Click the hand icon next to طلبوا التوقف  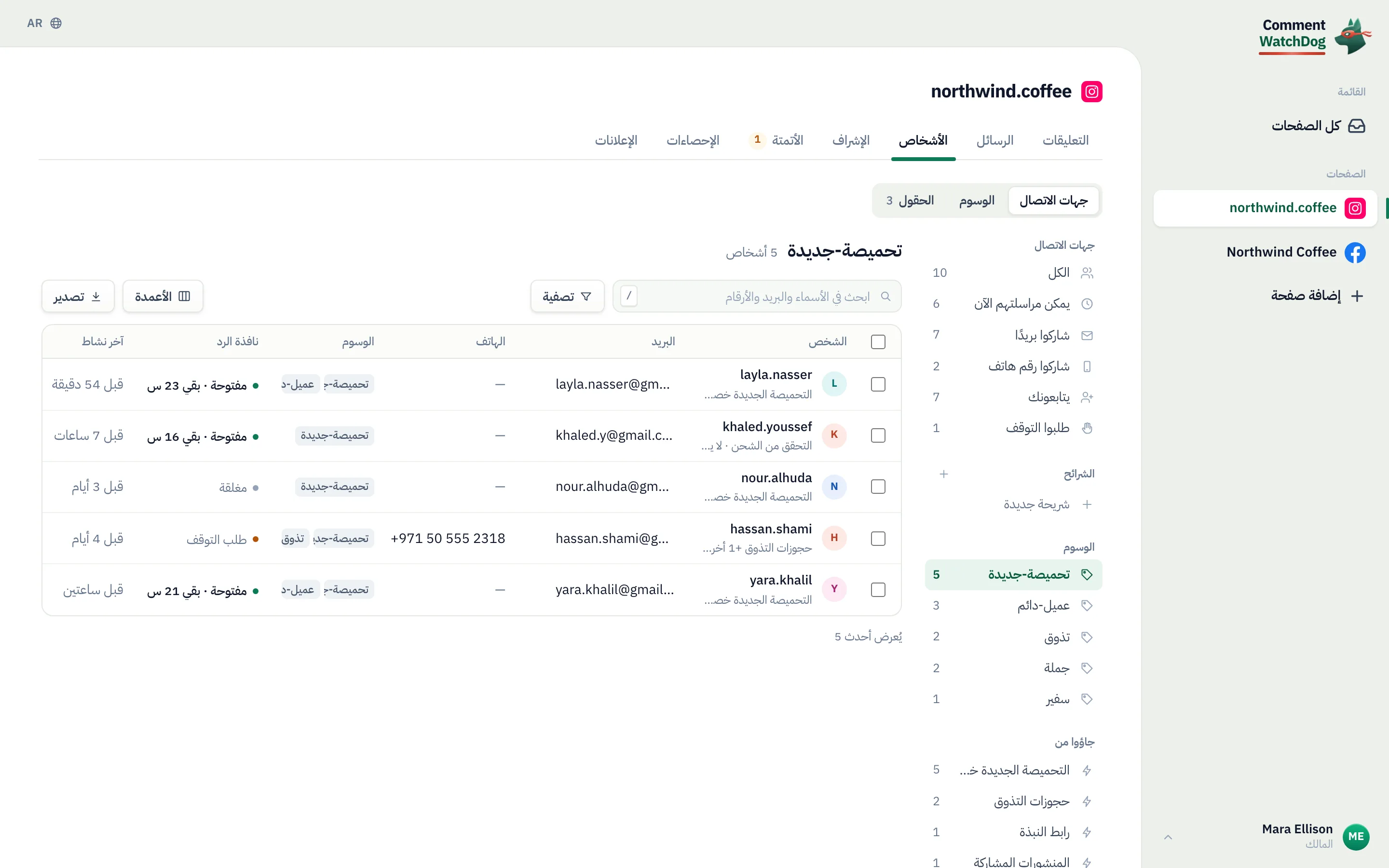(x=1087, y=428)
